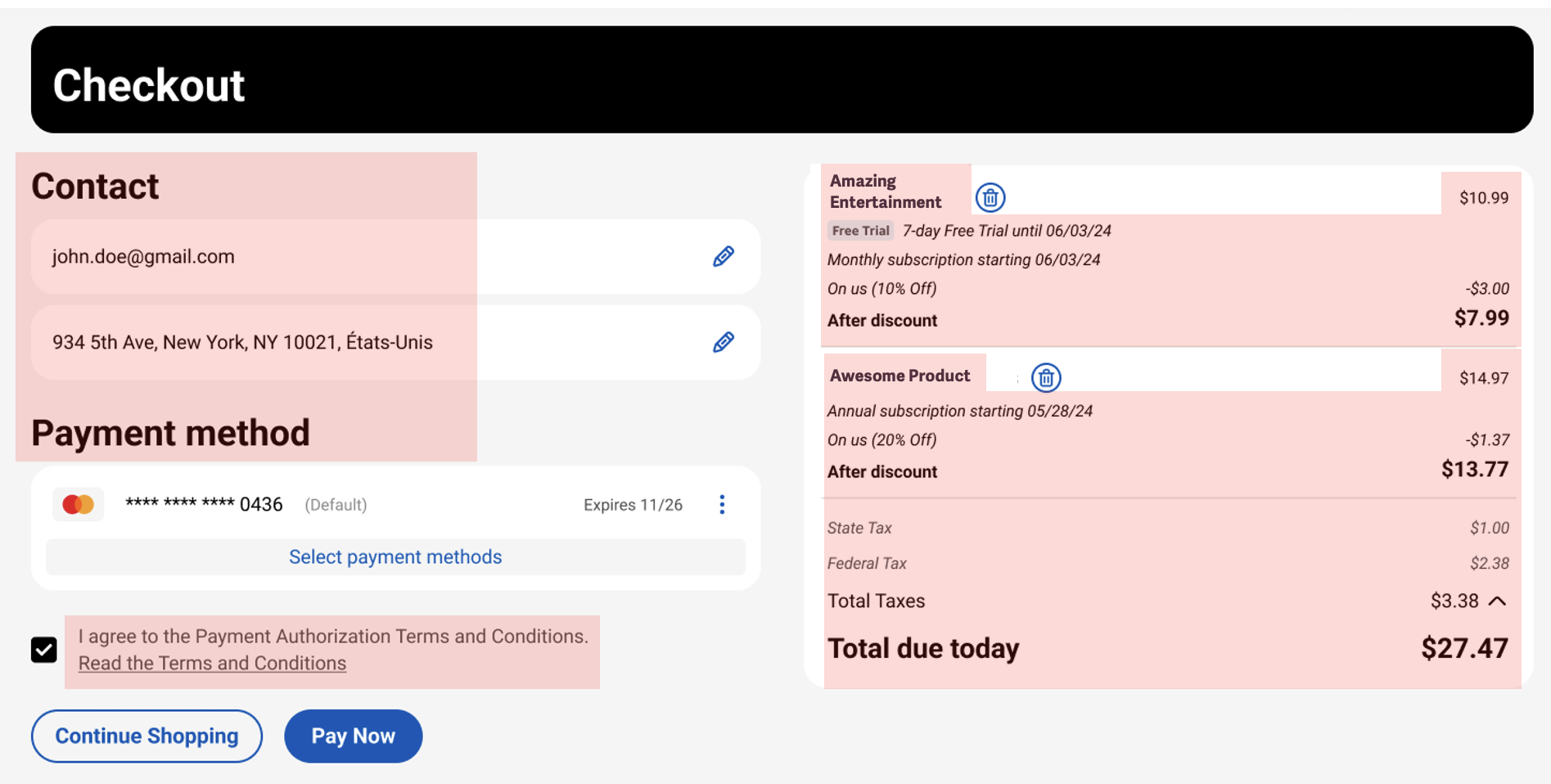Read the Terms and Conditions link
The height and width of the screenshot is (784, 1551).
[212, 663]
